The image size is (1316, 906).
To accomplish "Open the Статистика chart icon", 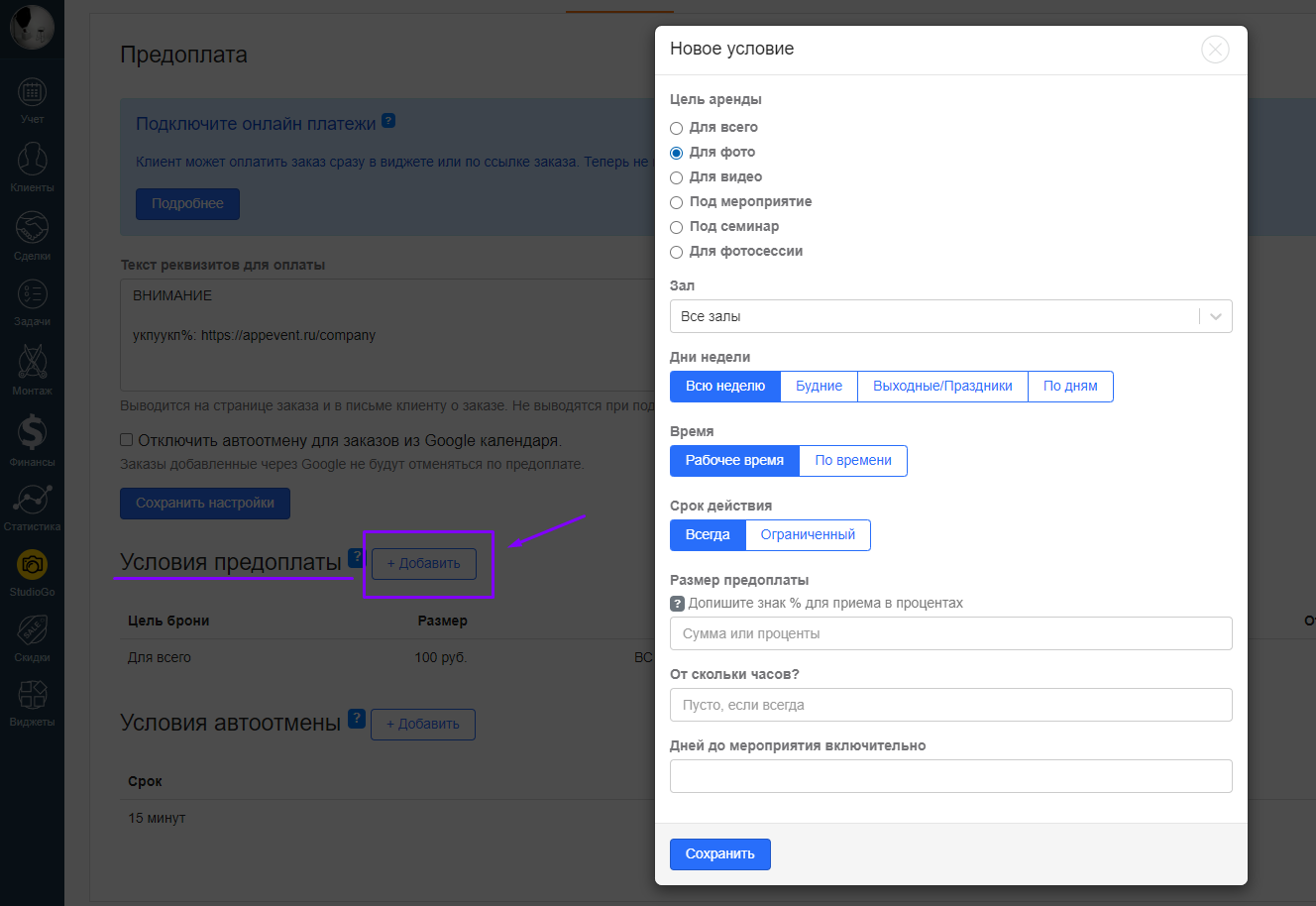I will click(x=32, y=500).
